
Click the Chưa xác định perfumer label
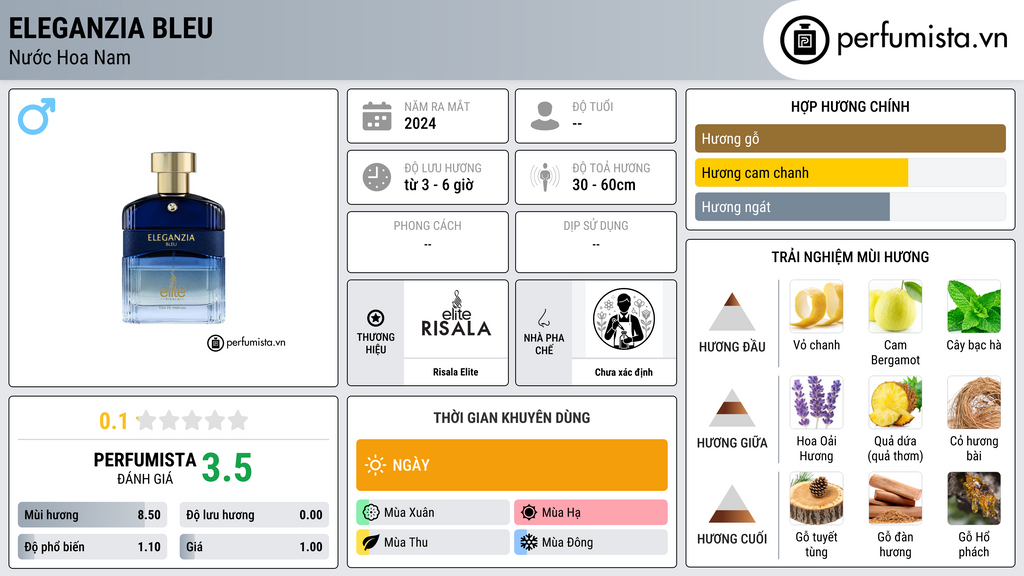624,372
